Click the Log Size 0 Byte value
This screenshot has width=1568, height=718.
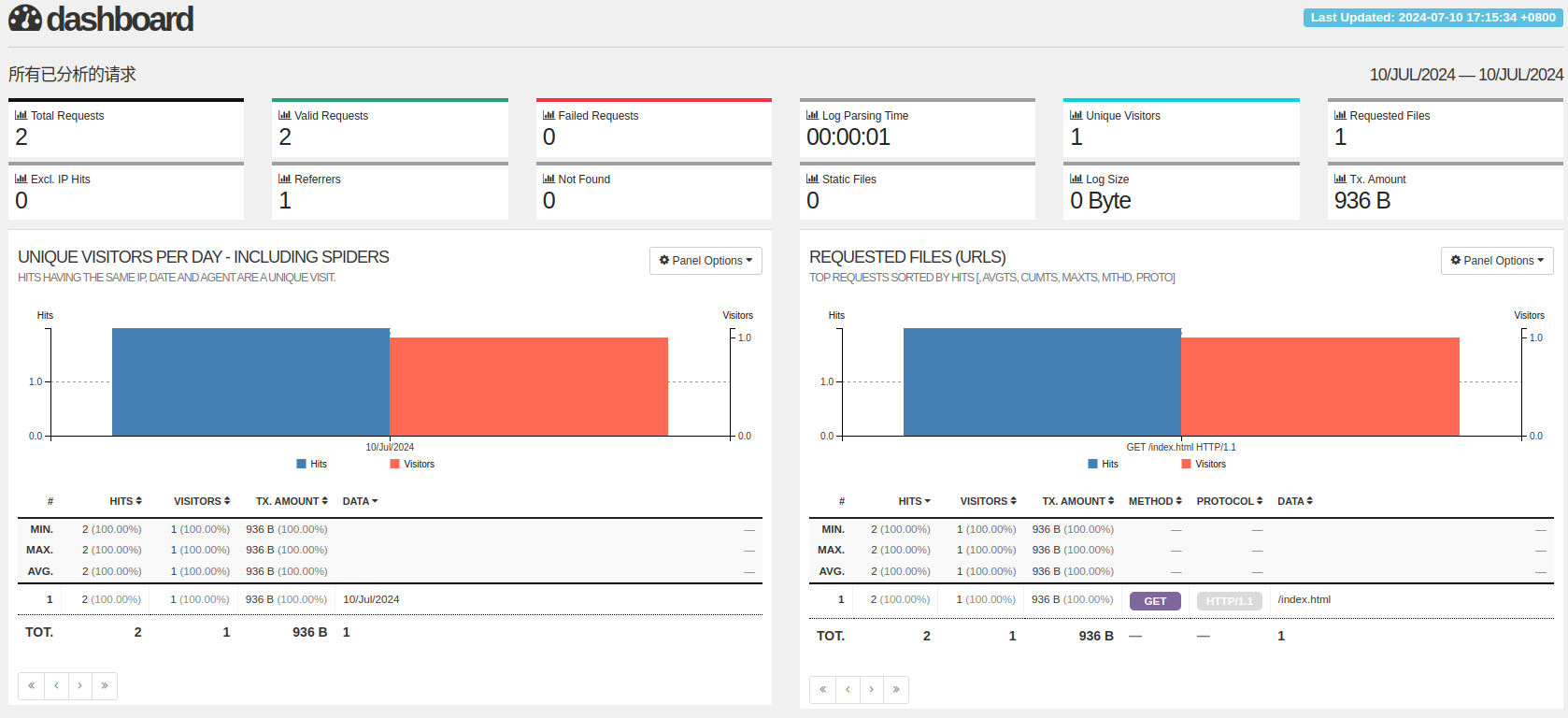[x=1100, y=201]
